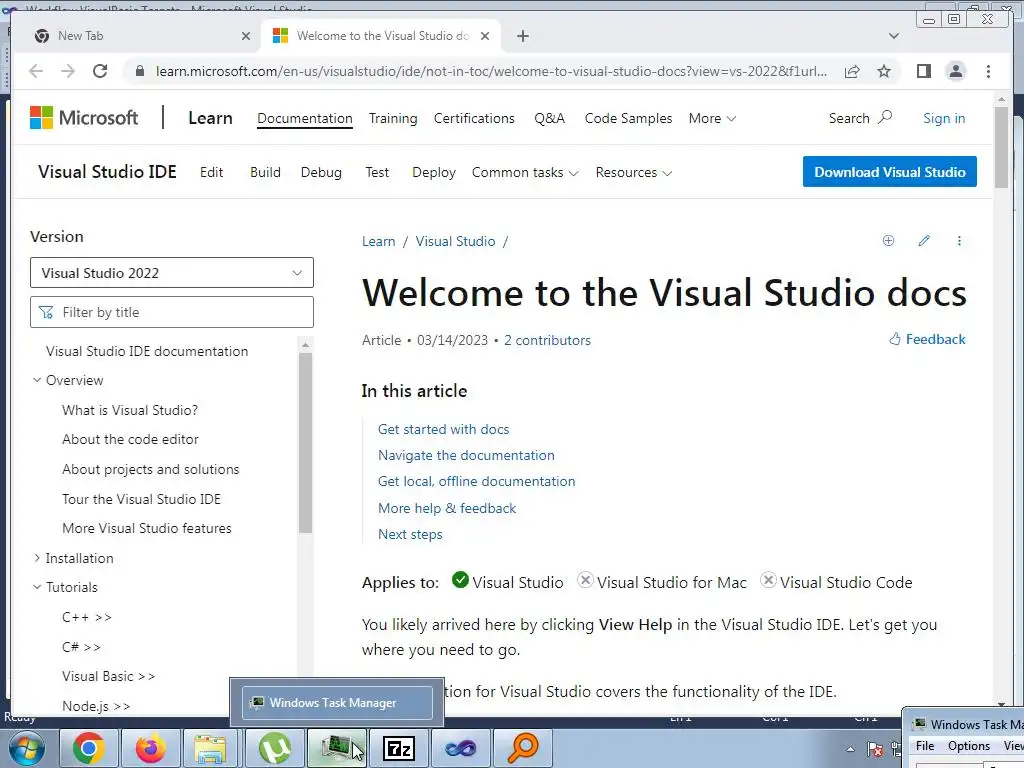Open the article more options dots

[959, 240]
